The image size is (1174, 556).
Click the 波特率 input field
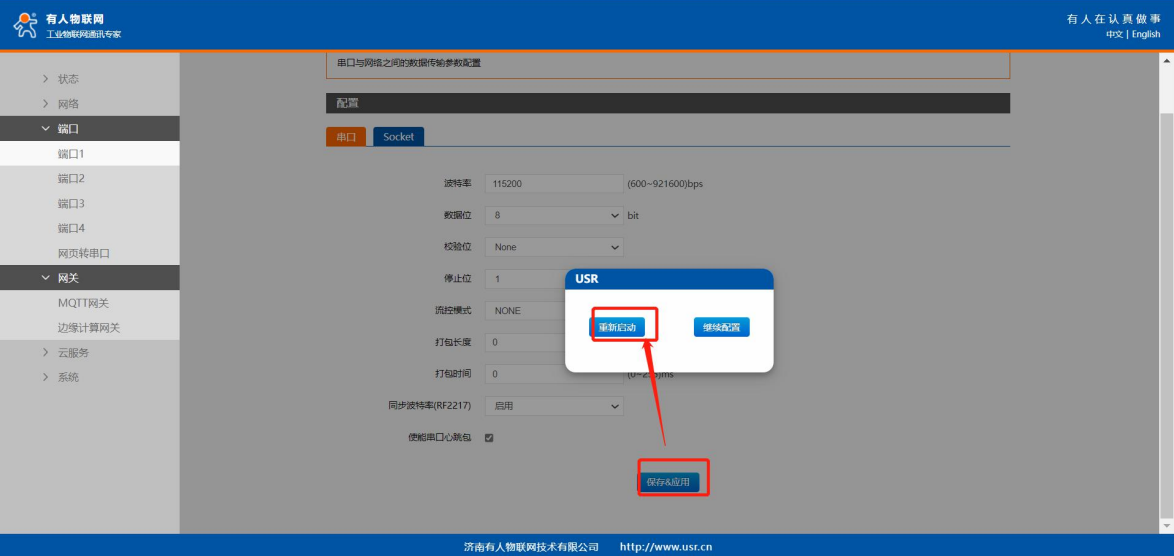pos(553,184)
